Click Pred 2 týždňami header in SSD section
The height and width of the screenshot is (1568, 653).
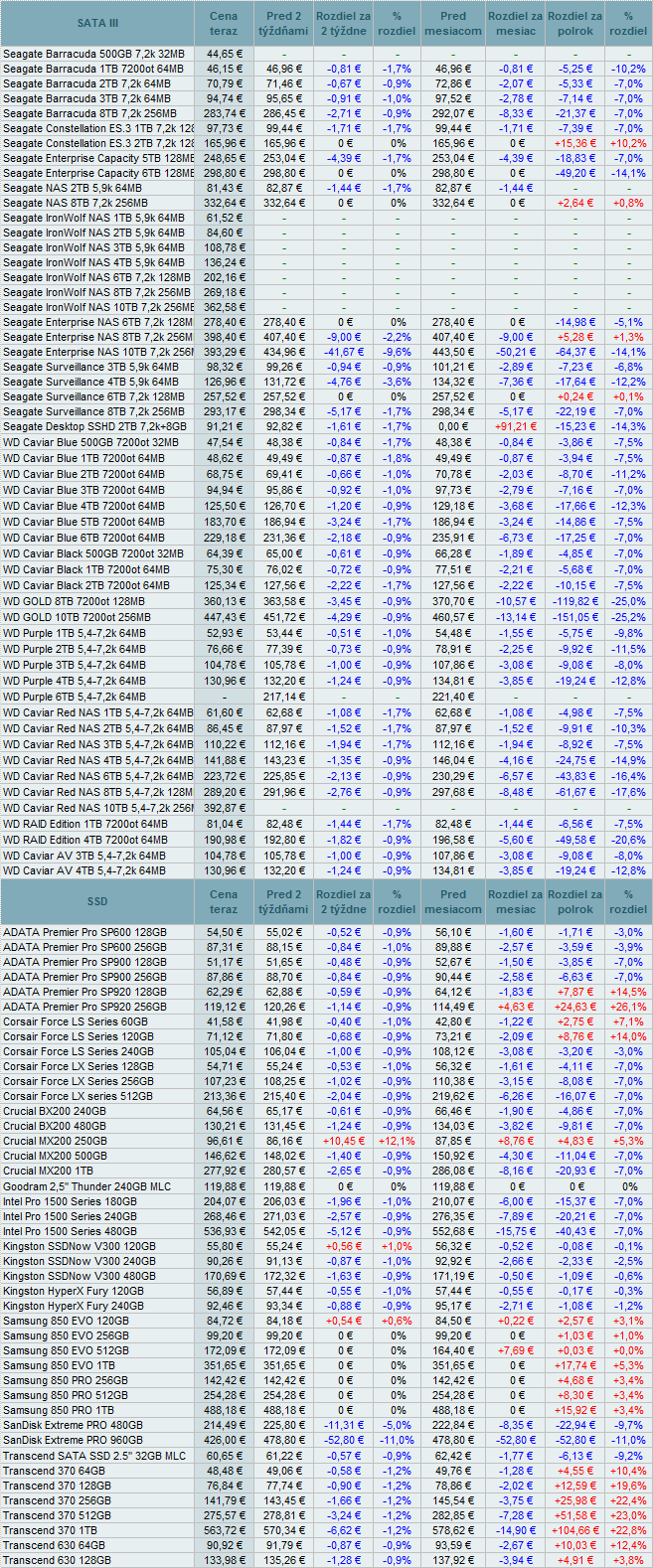[x=284, y=901]
